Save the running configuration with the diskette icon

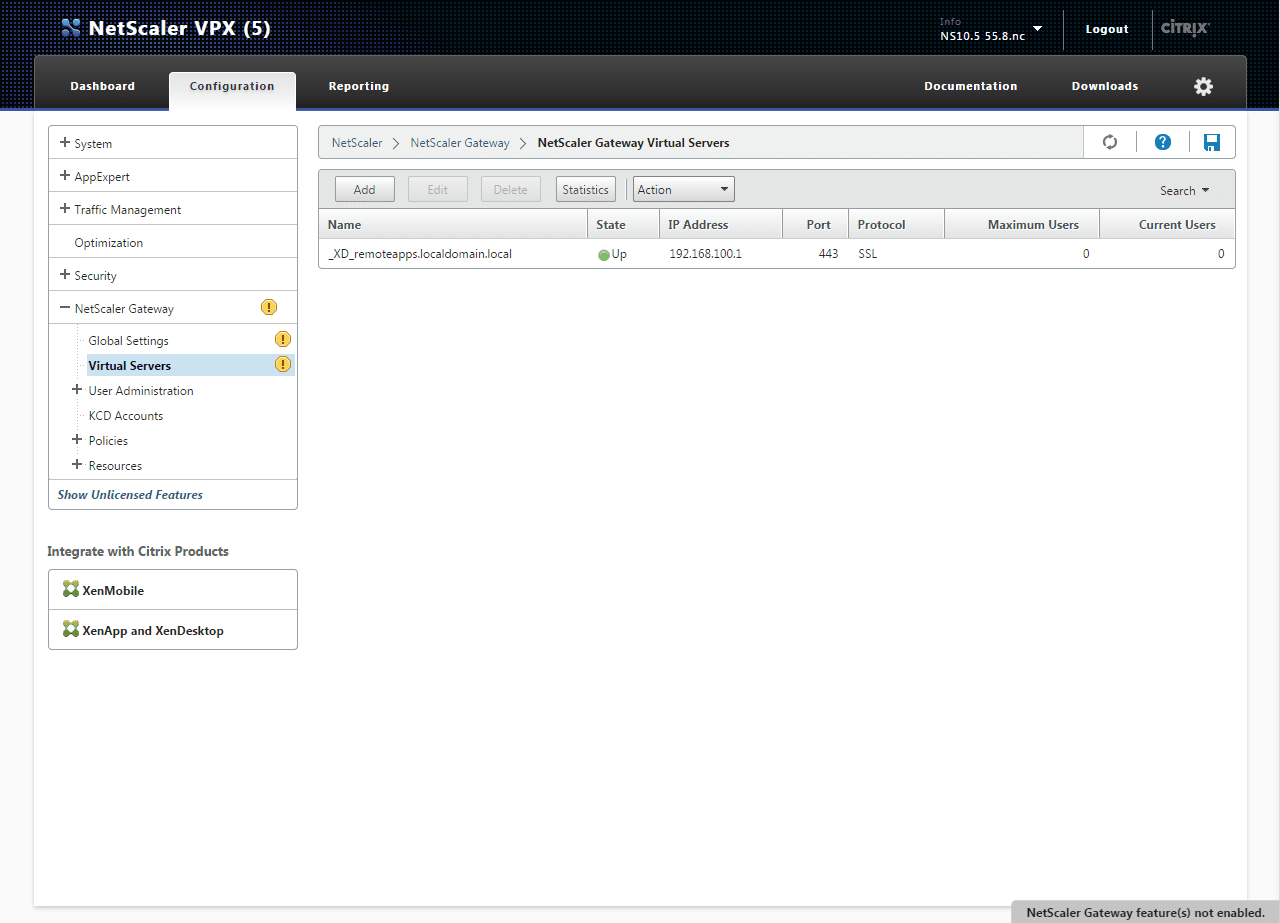point(1211,141)
